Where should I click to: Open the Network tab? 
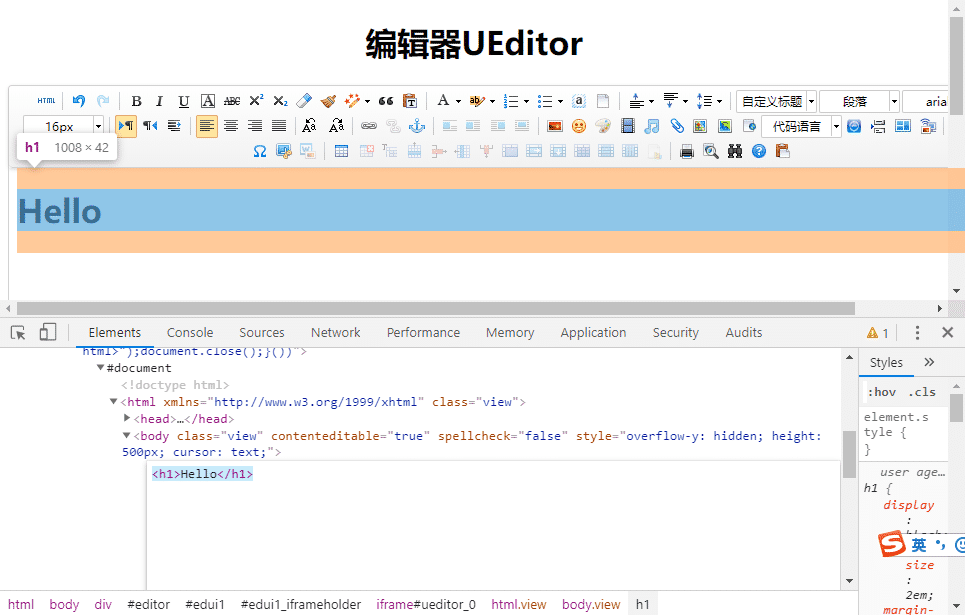tap(335, 332)
